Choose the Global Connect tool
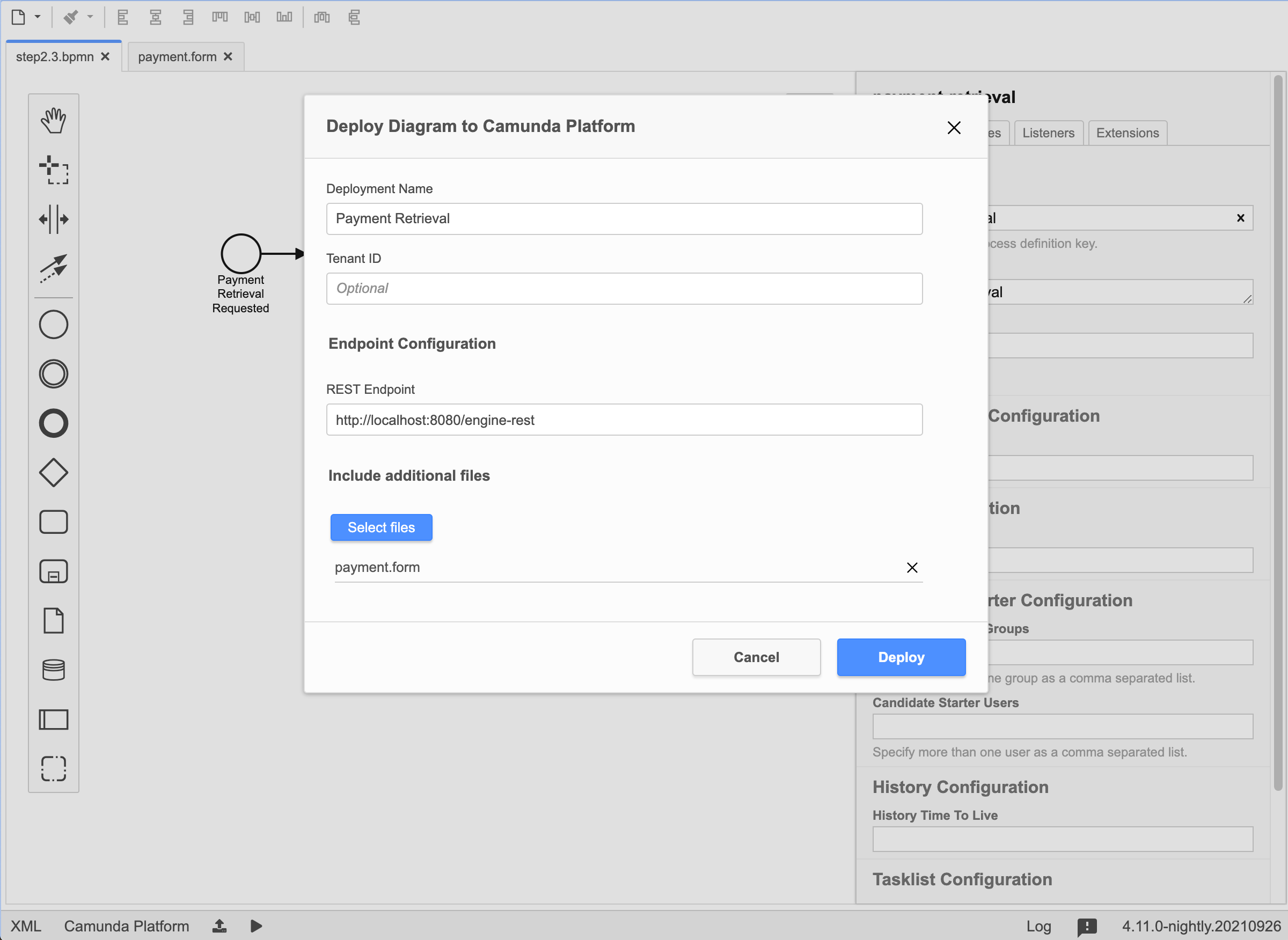This screenshot has height=940, width=1288. point(54,268)
